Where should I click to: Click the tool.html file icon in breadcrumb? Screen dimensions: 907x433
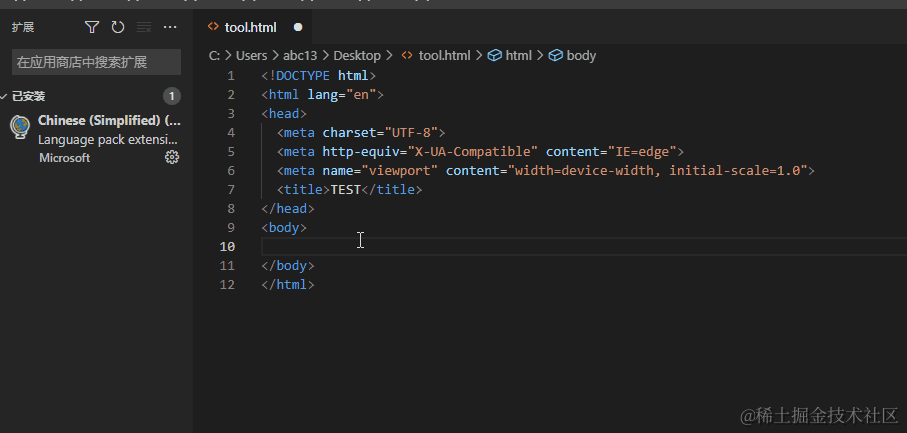[x=407, y=55]
